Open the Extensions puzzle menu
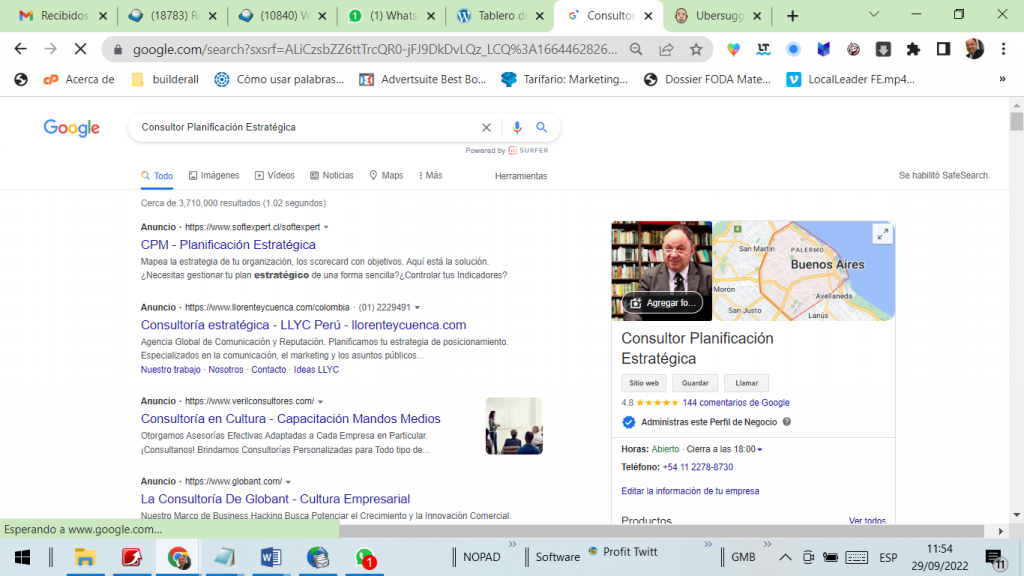 pyautogui.click(x=913, y=49)
